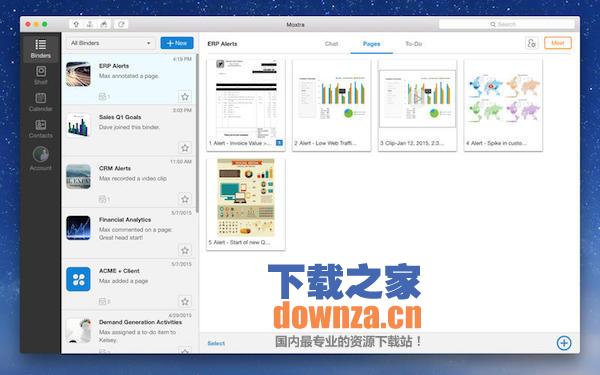600x375 pixels.
Task: Click the binder list scrollbar
Action: [x=197, y=133]
